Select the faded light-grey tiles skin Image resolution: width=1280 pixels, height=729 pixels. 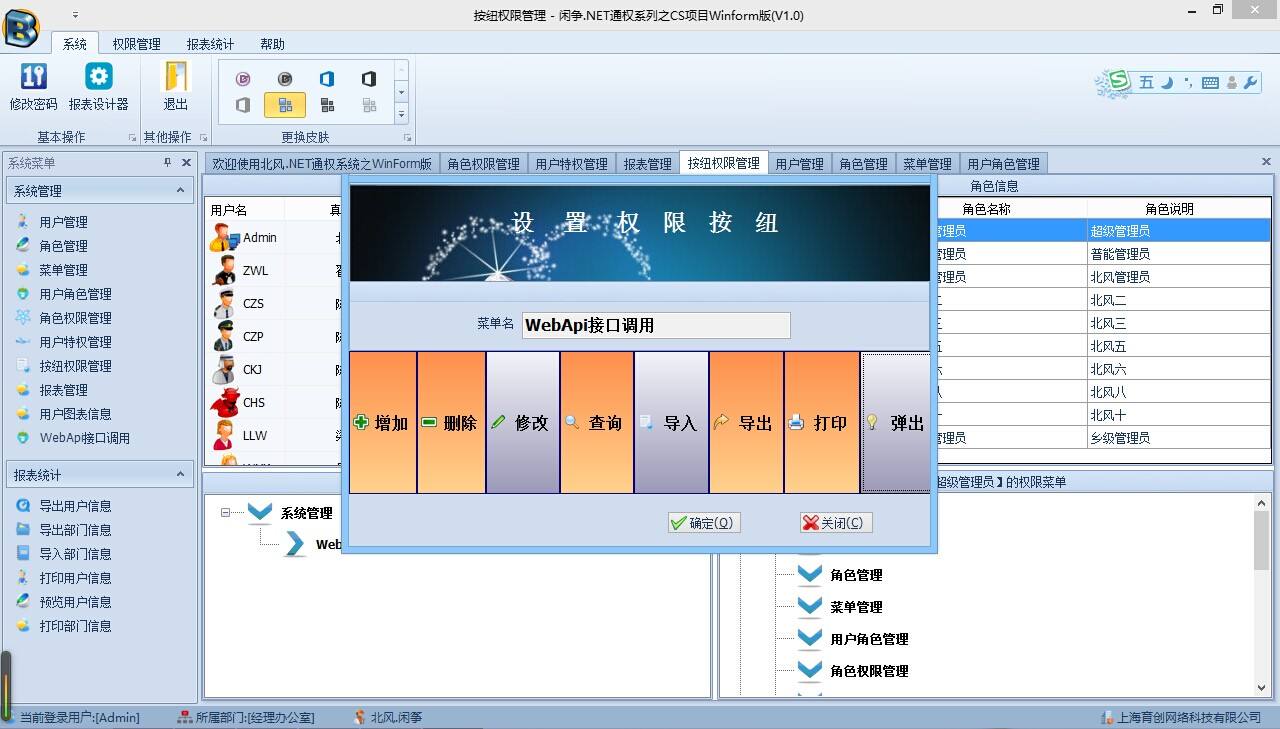click(369, 104)
